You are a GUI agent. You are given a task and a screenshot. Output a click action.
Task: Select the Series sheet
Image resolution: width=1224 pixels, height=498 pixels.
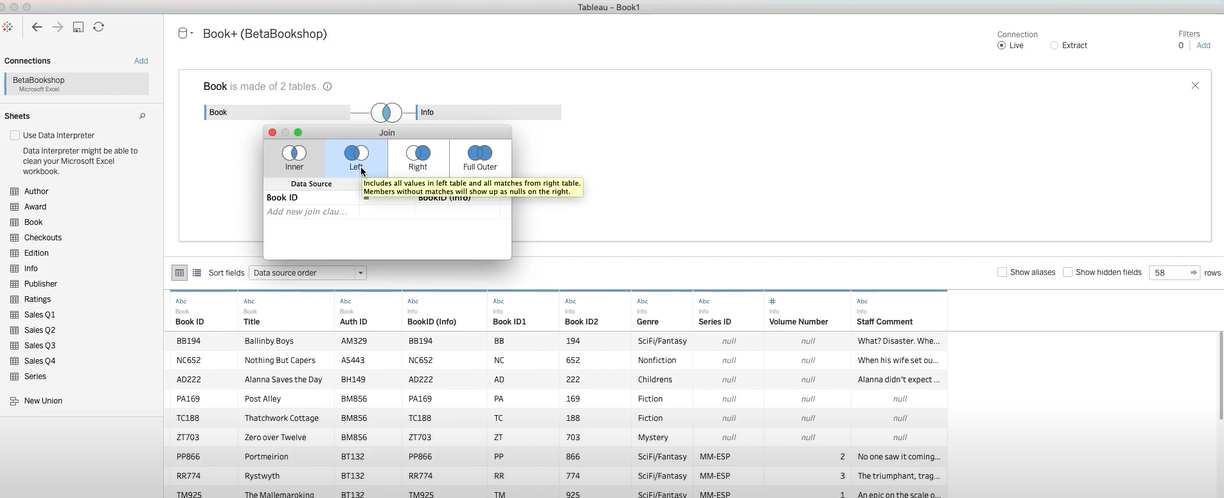pos(35,377)
